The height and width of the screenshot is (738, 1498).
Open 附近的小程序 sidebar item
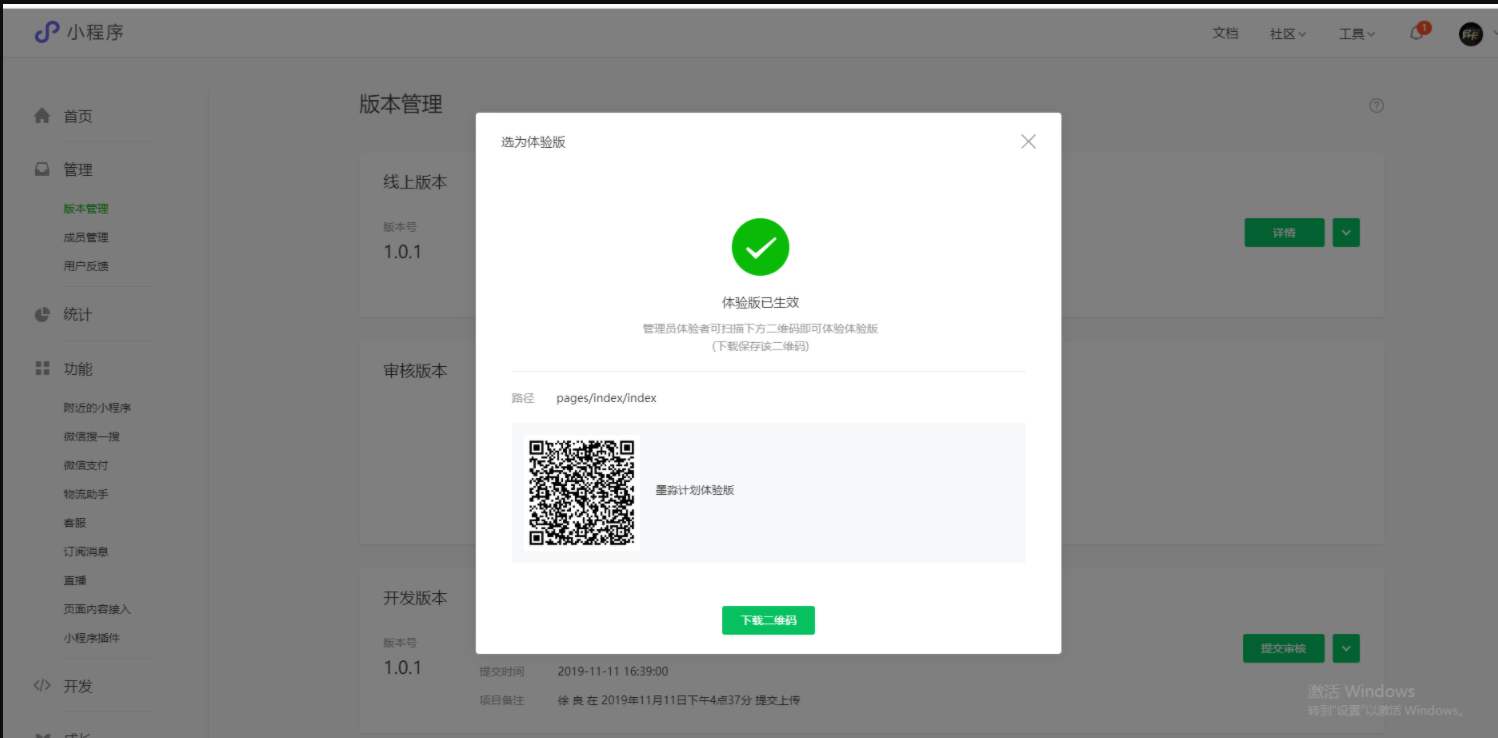(x=97, y=408)
